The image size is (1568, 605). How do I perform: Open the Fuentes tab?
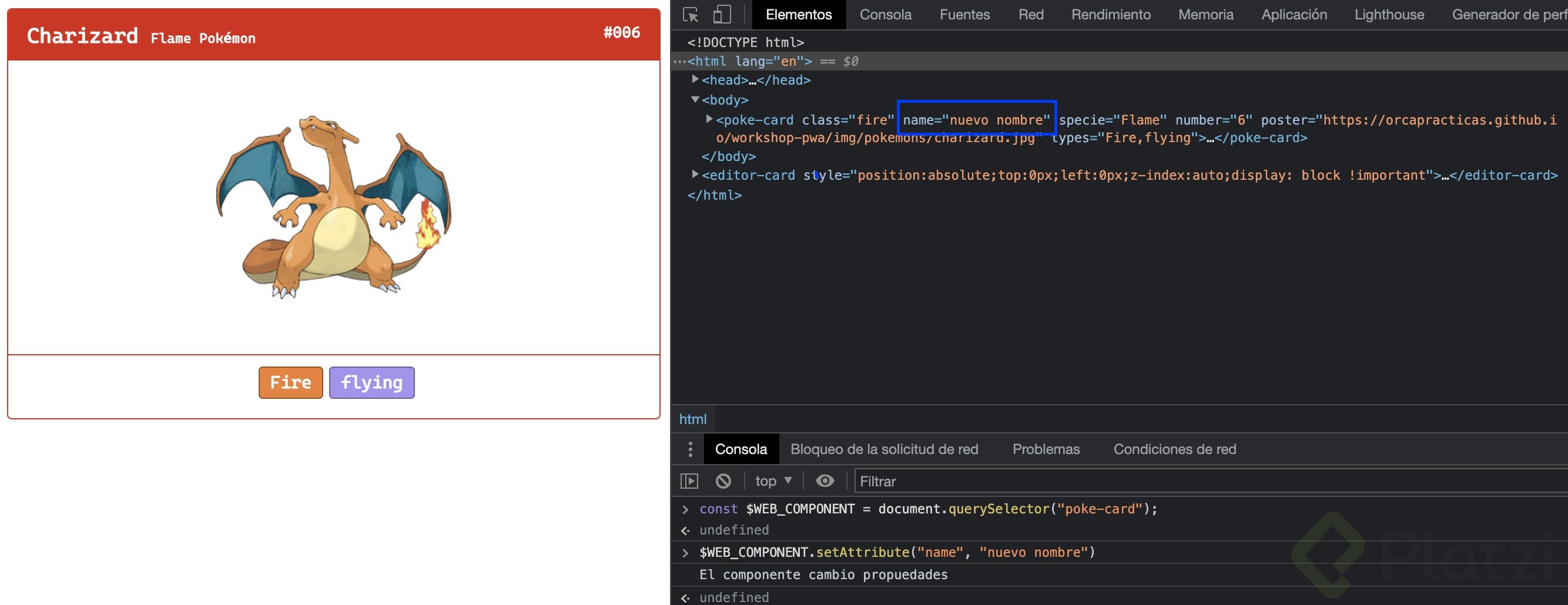click(964, 15)
